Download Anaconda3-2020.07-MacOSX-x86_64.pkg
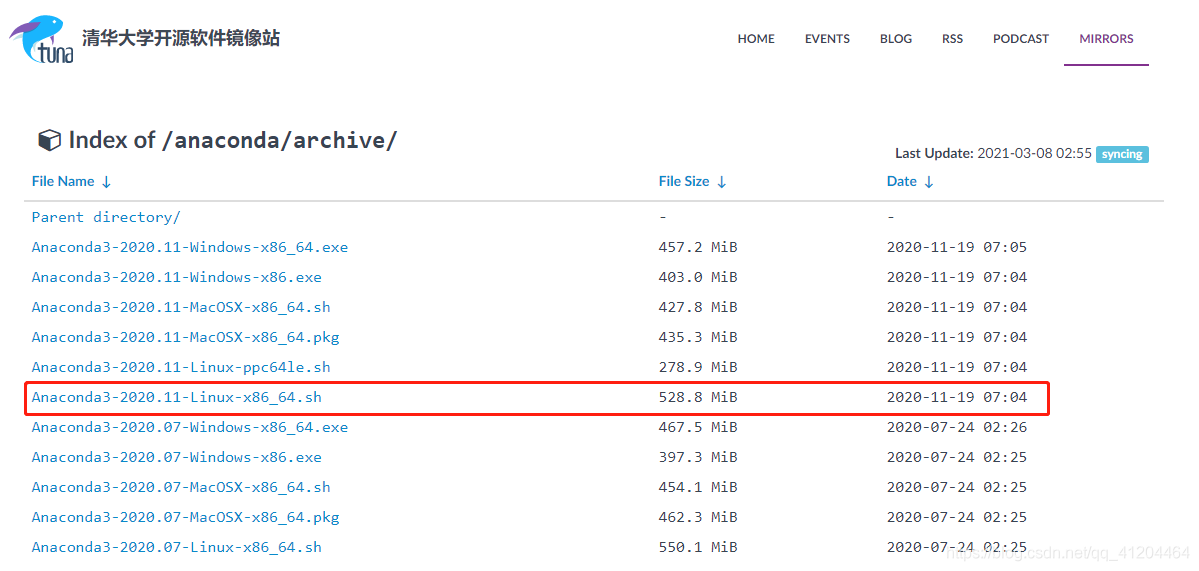 point(185,517)
